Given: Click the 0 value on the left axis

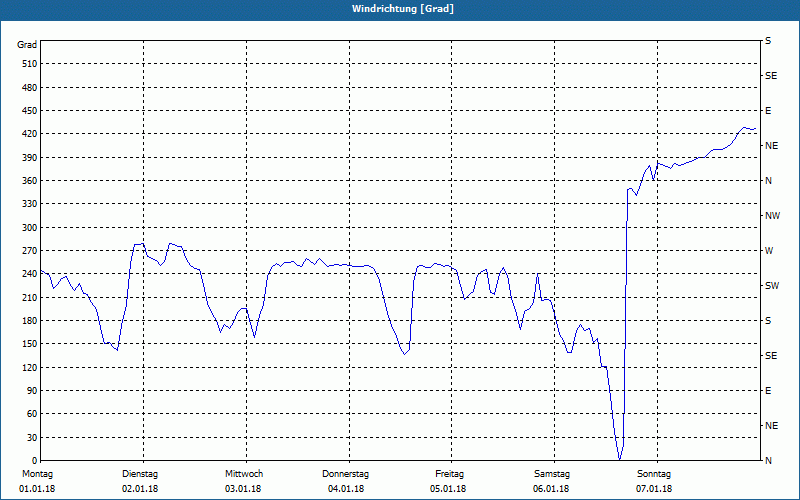Looking at the screenshot, I should tap(34, 461).
